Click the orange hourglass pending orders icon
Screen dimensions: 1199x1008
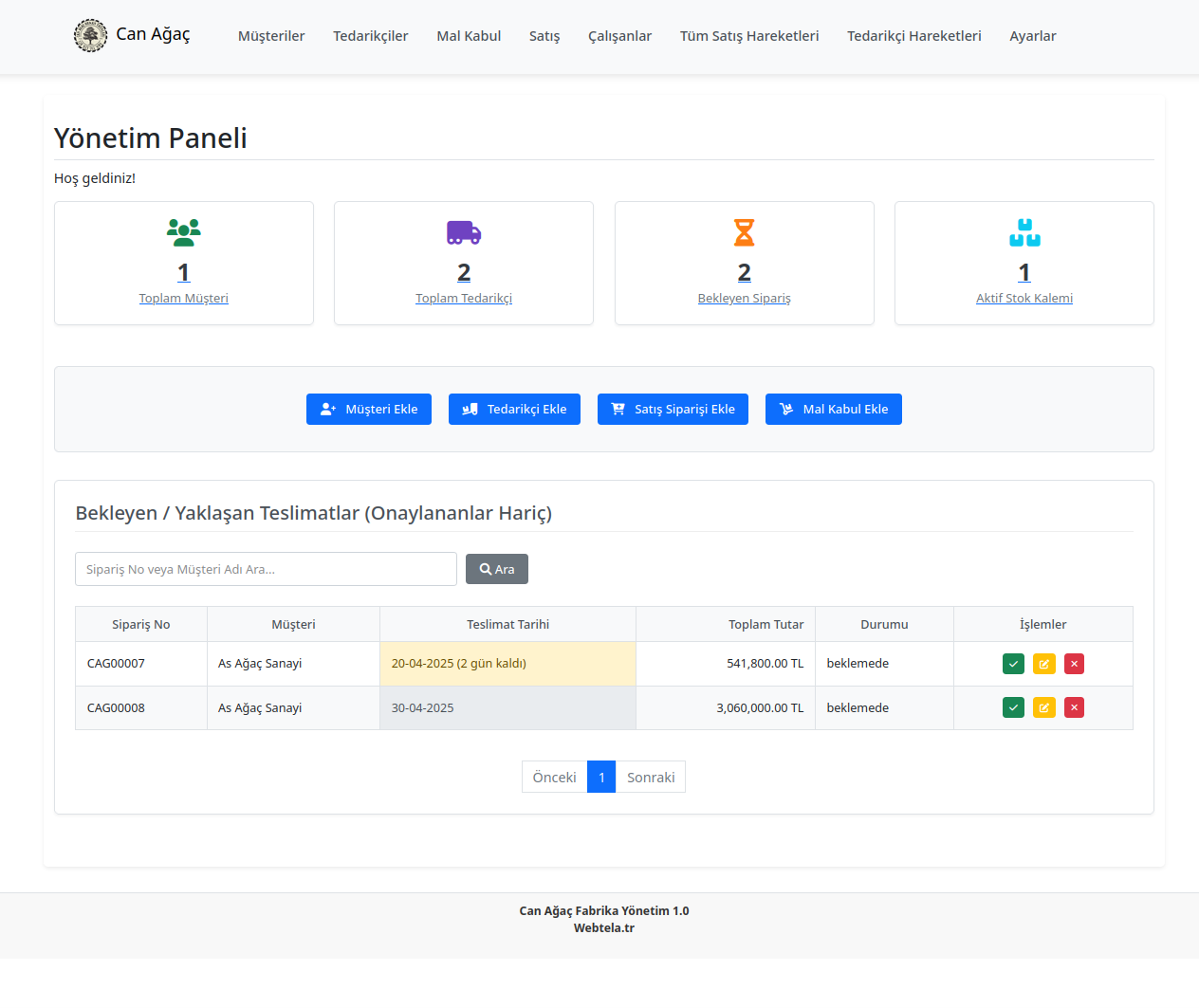pyautogui.click(x=745, y=232)
